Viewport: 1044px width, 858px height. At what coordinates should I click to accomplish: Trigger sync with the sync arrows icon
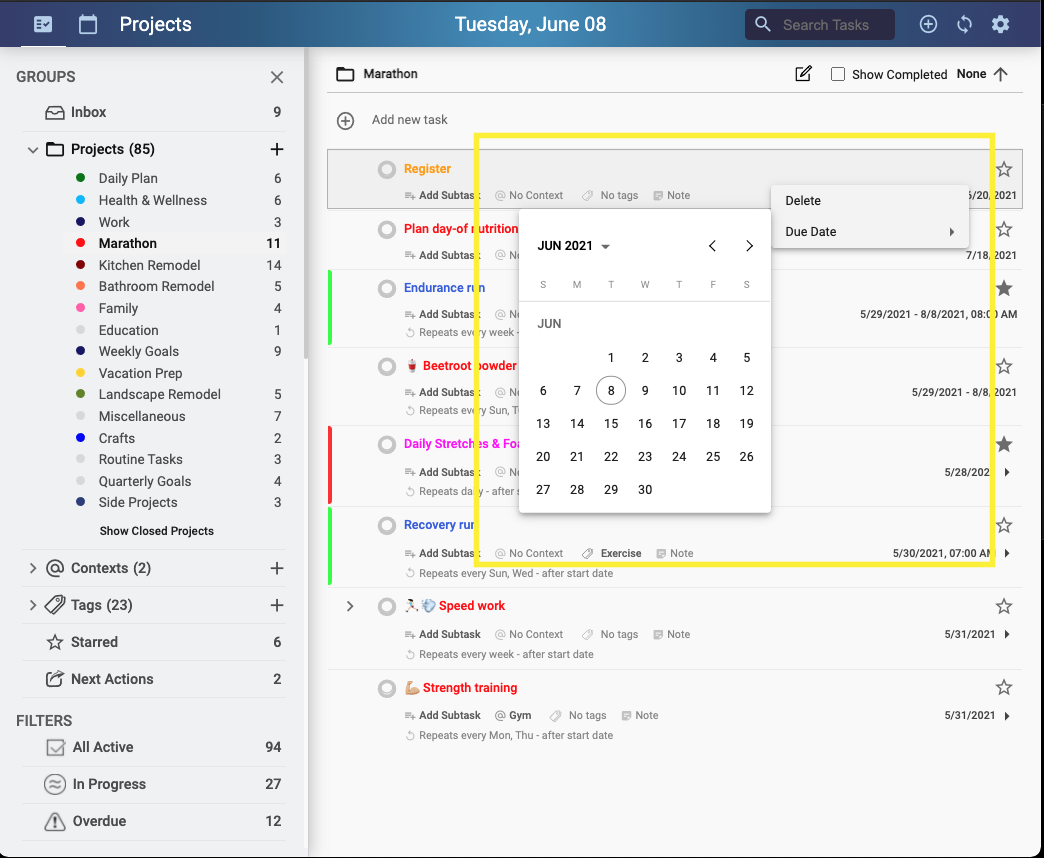964,24
